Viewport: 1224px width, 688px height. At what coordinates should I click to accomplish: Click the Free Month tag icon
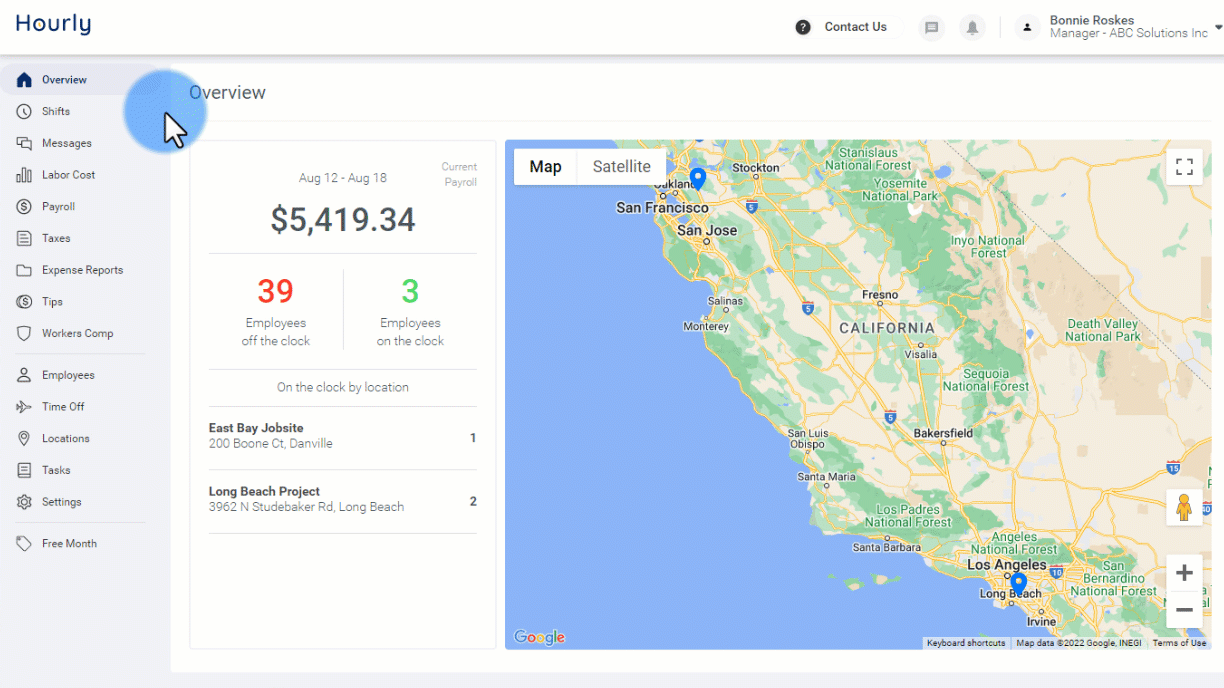pyautogui.click(x=24, y=544)
